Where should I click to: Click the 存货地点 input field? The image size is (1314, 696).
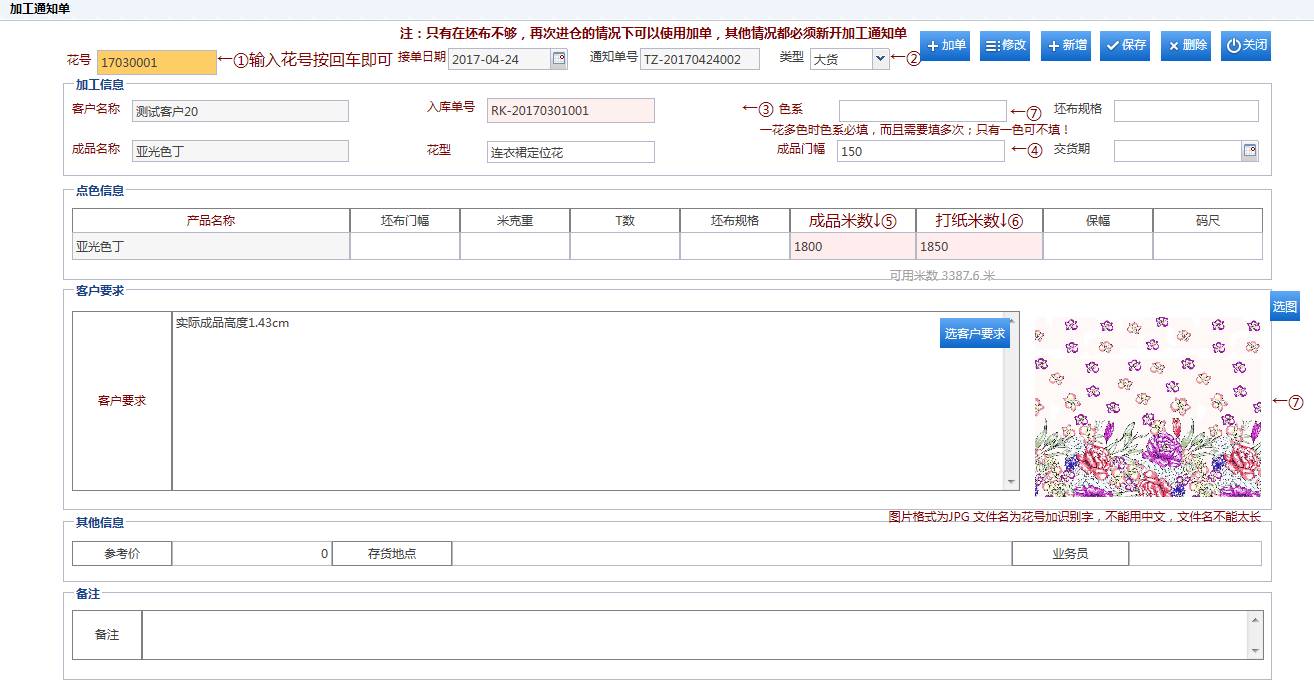coord(730,553)
